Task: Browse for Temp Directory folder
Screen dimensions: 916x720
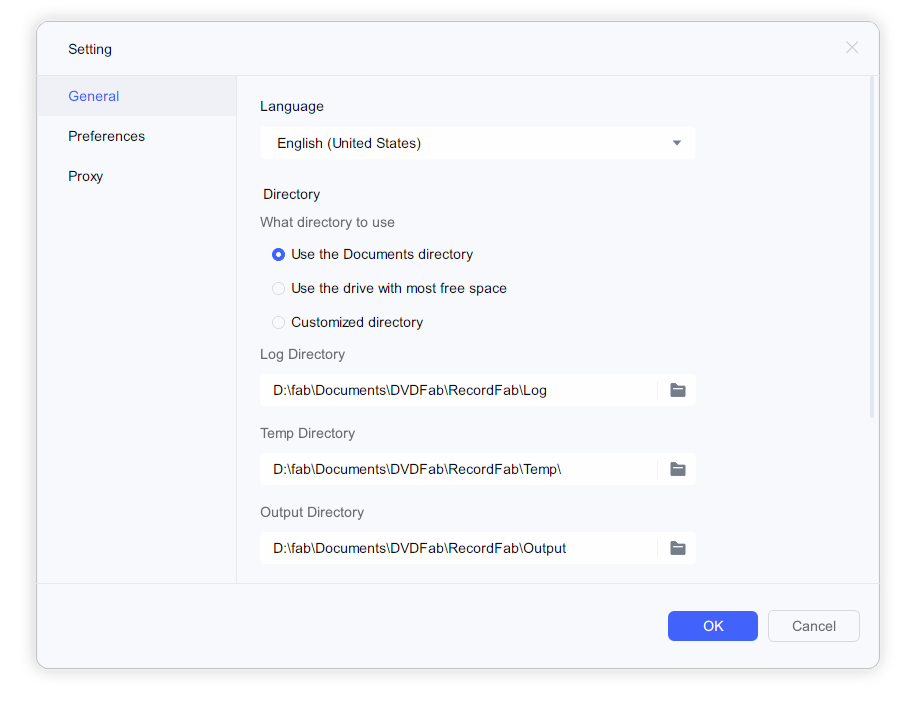Action: tap(678, 469)
